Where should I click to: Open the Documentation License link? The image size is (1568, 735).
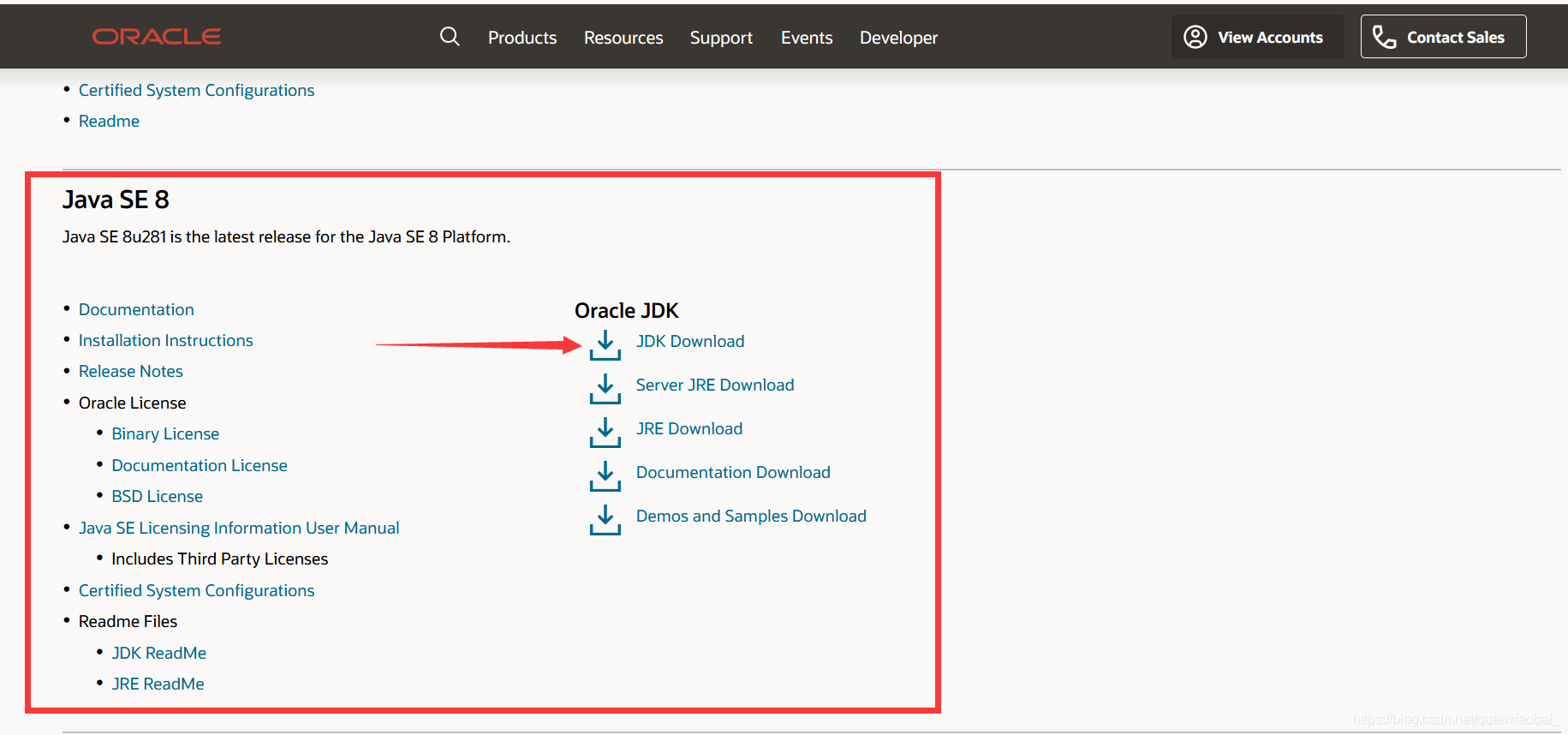(200, 465)
